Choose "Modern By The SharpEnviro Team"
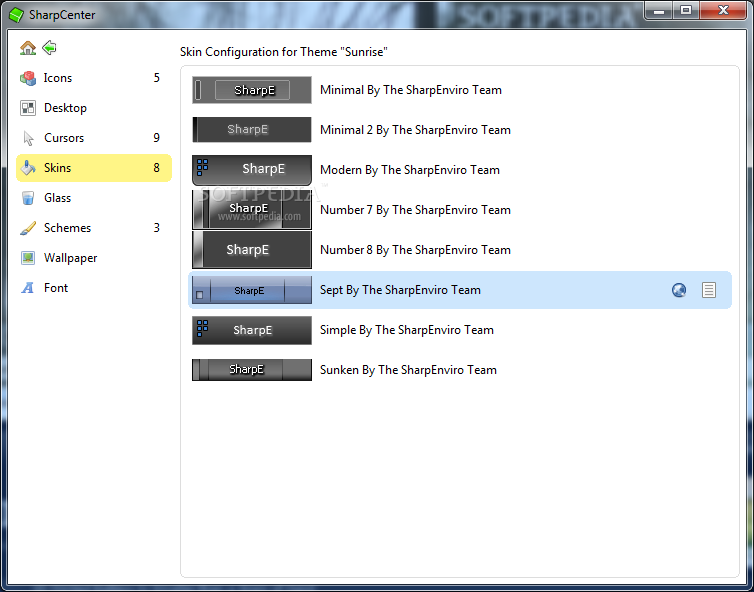 click(x=410, y=170)
